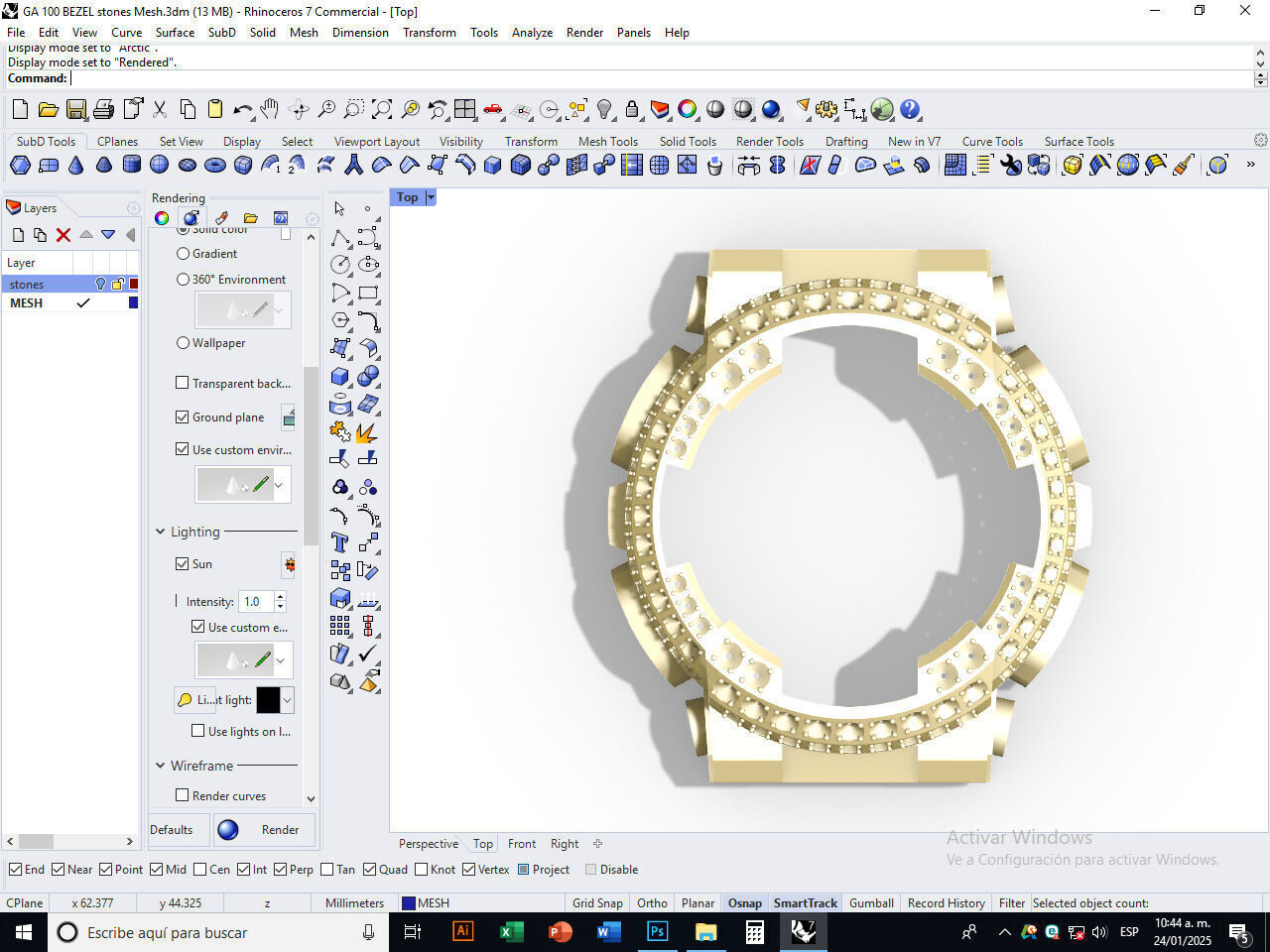The image size is (1270, 952).
Task: Click the Print icon in the toolbar
Action: coord(103,110)
